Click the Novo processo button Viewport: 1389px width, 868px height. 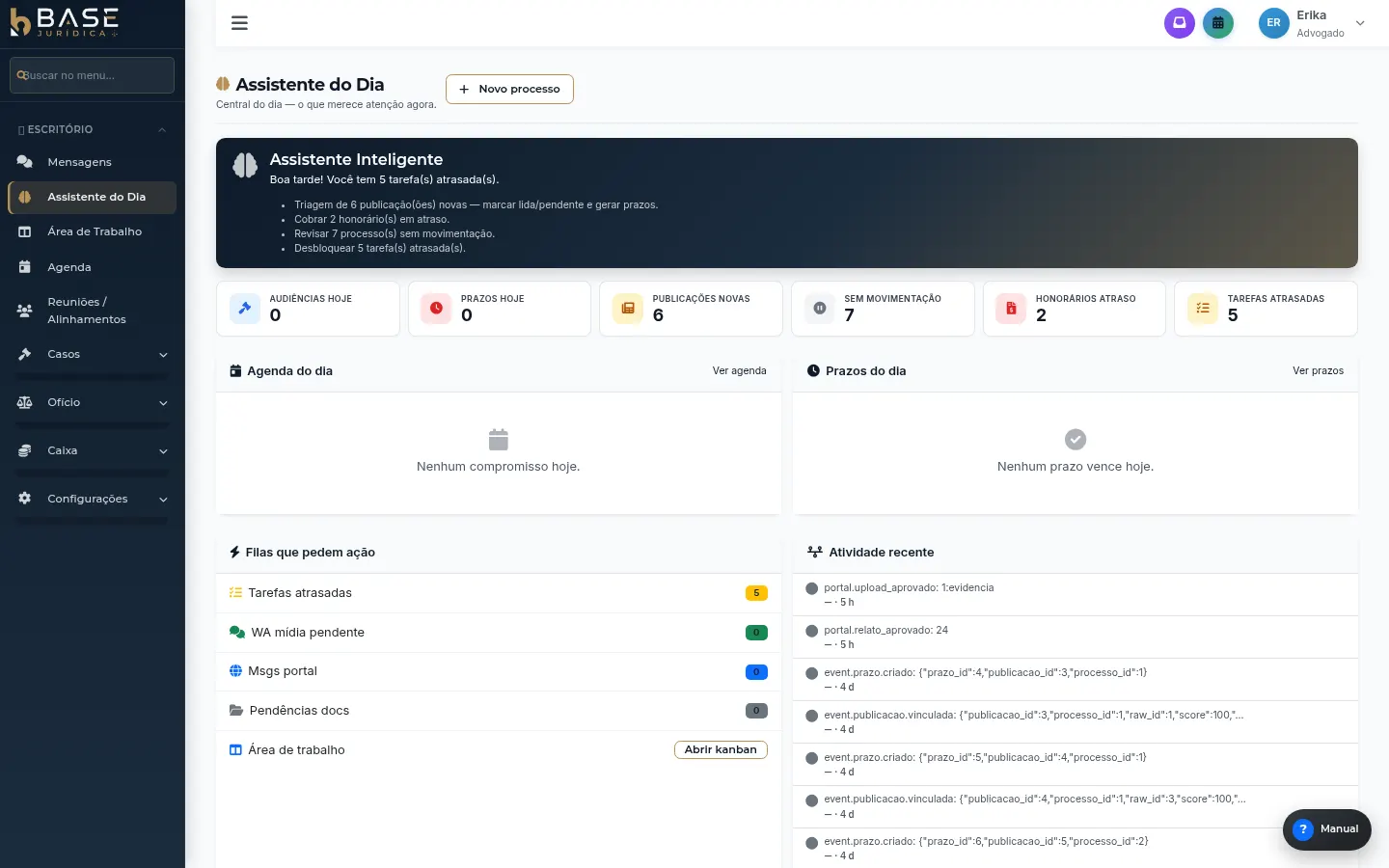(x=509, y=89)
